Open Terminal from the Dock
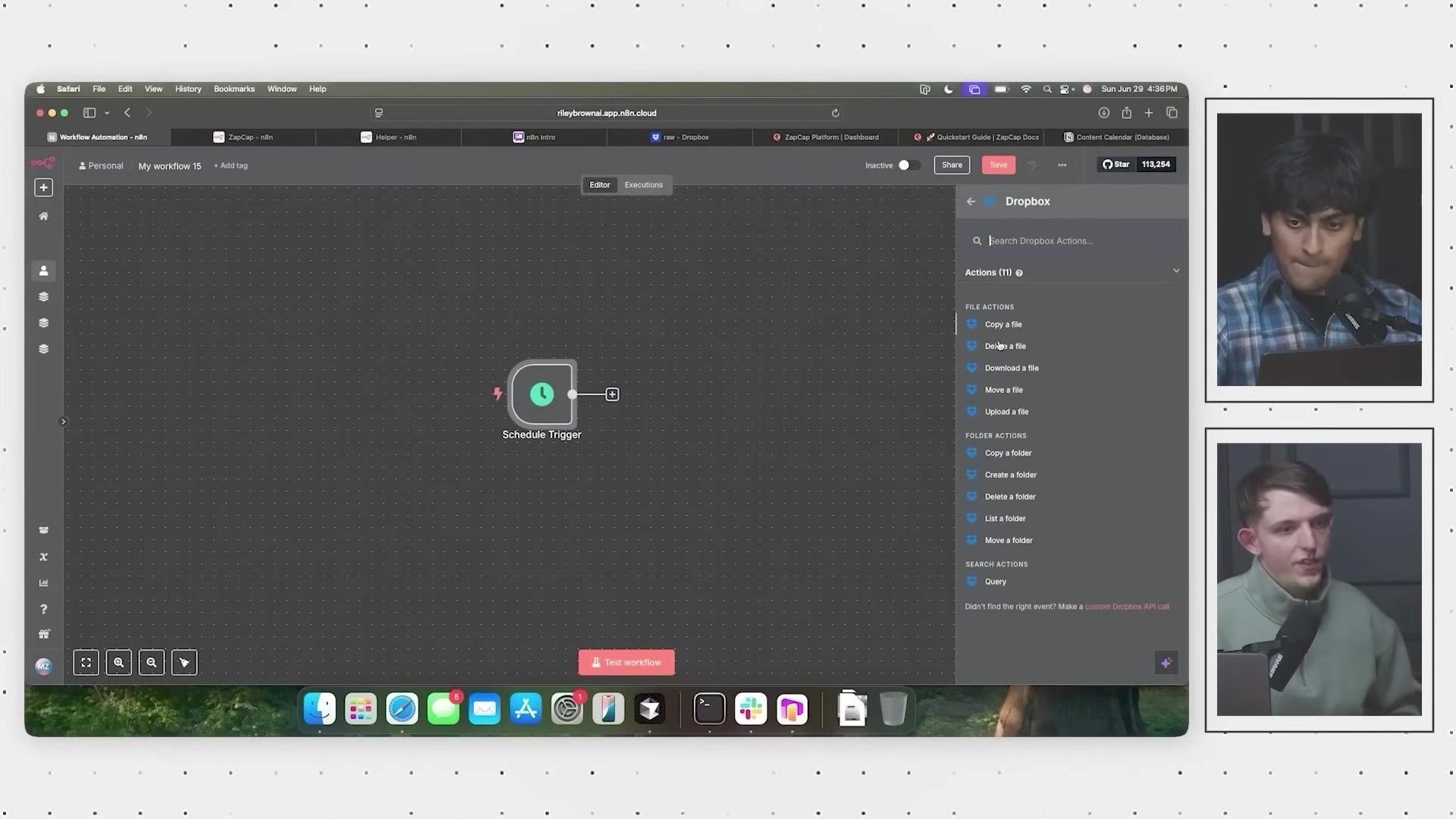Screen dimensions: 1456x819 coord(710,710)
